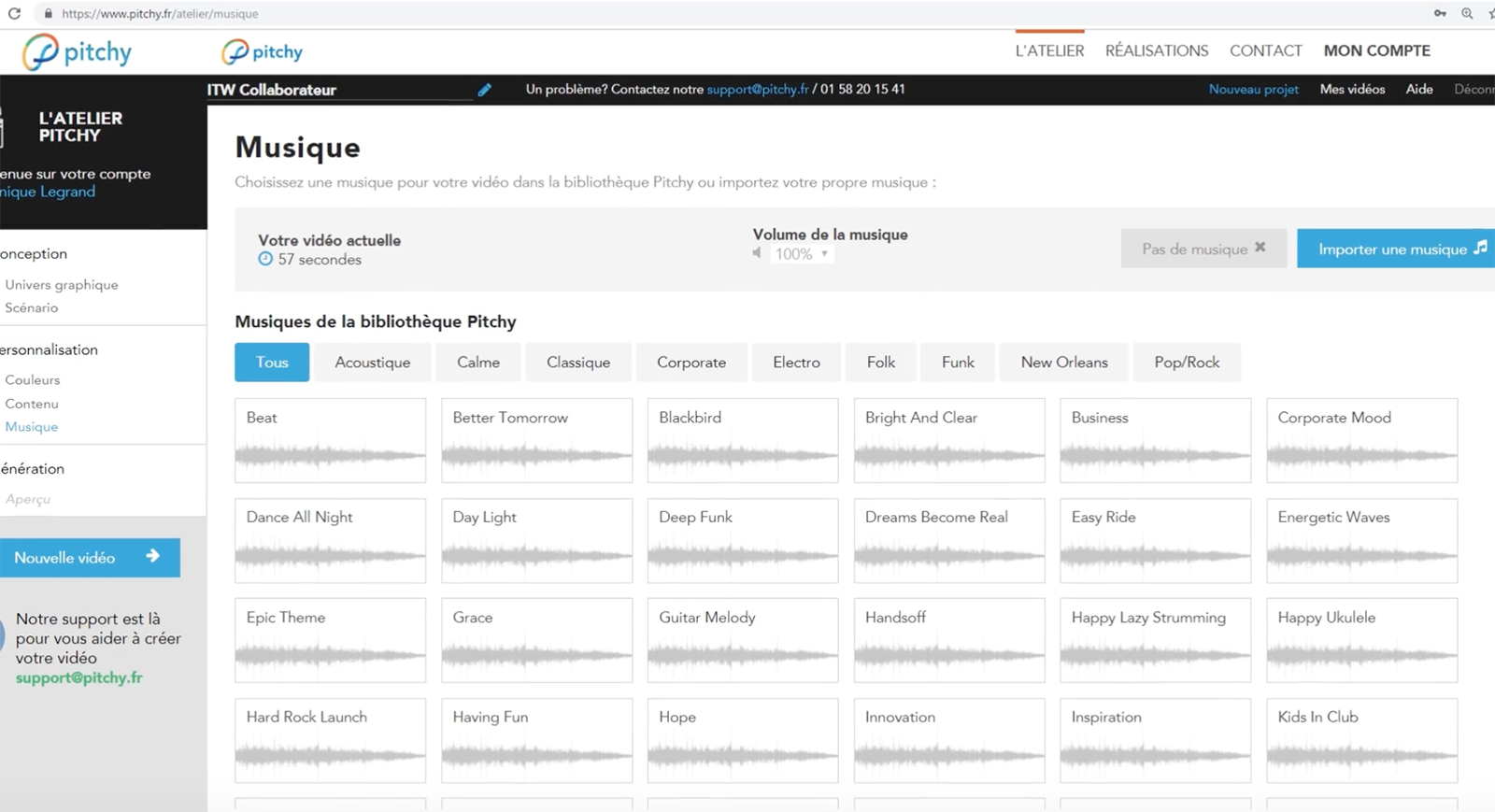
Task: Reload the page with browser refresh icon
Action: click(14, 13)
